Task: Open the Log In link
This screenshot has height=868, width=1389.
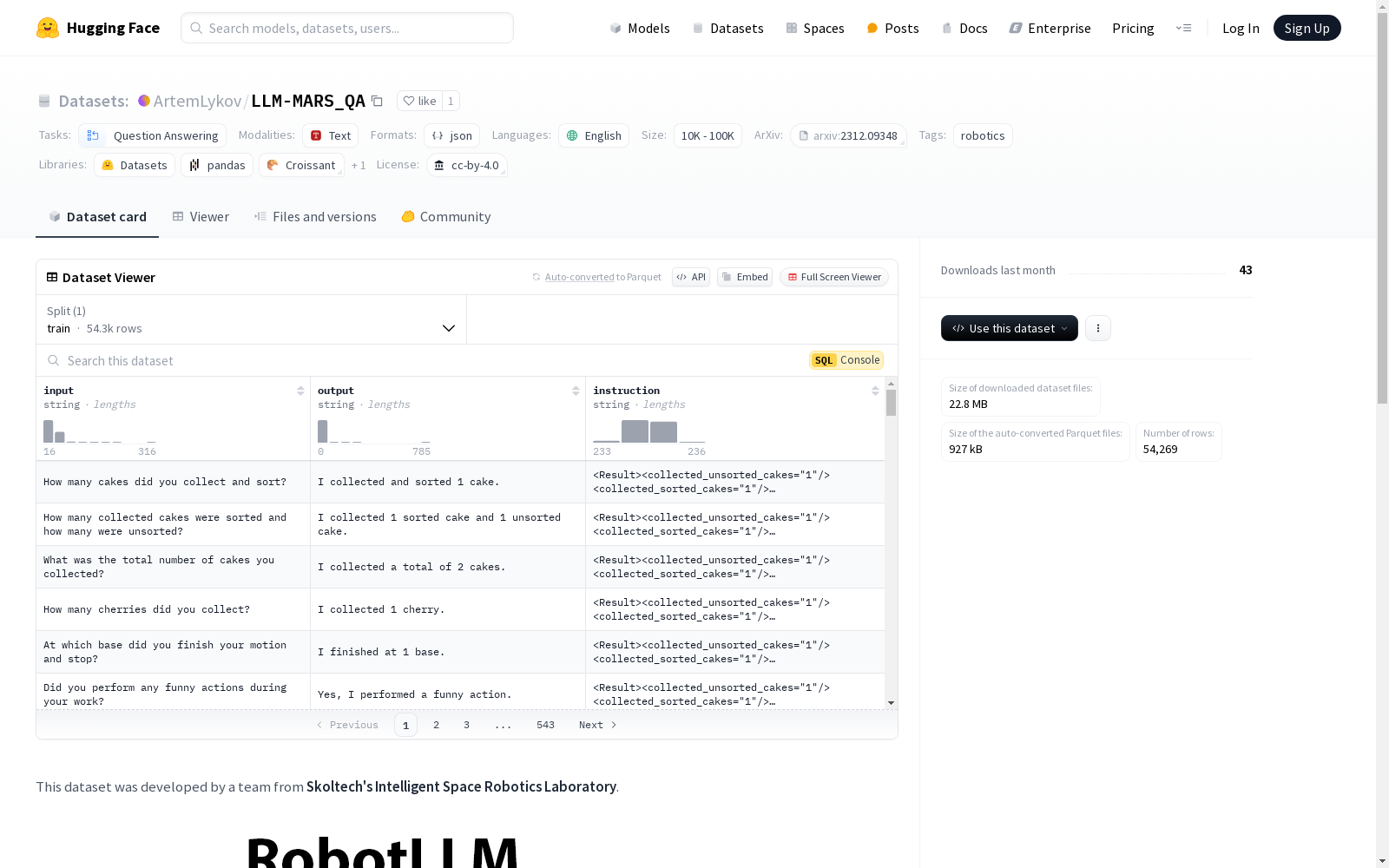Action: tap(1241, 28)
